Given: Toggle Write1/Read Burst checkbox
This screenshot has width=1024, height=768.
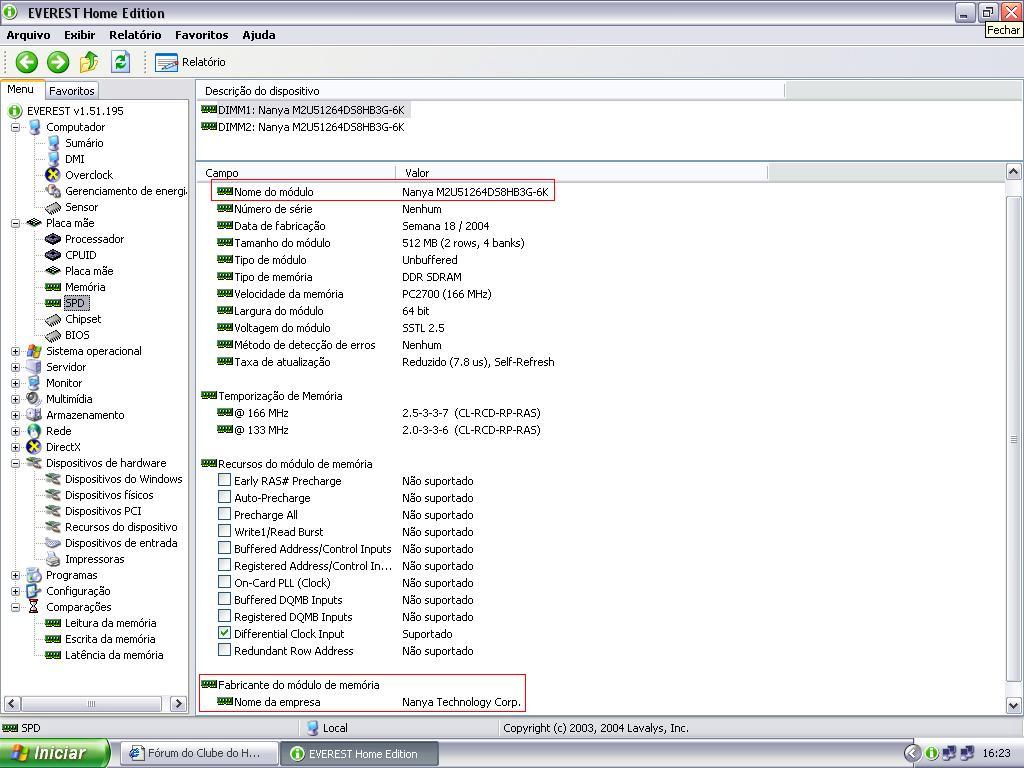Looking at the screenshot, I should point(224,531).
